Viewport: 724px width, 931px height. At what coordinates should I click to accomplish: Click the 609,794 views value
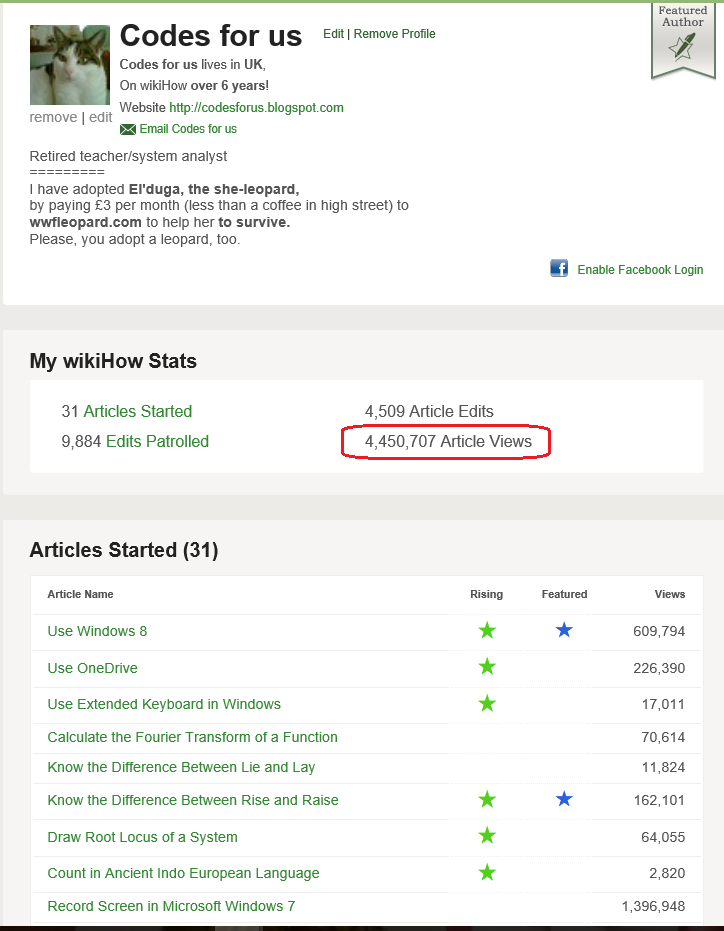[x=659, y=631]
